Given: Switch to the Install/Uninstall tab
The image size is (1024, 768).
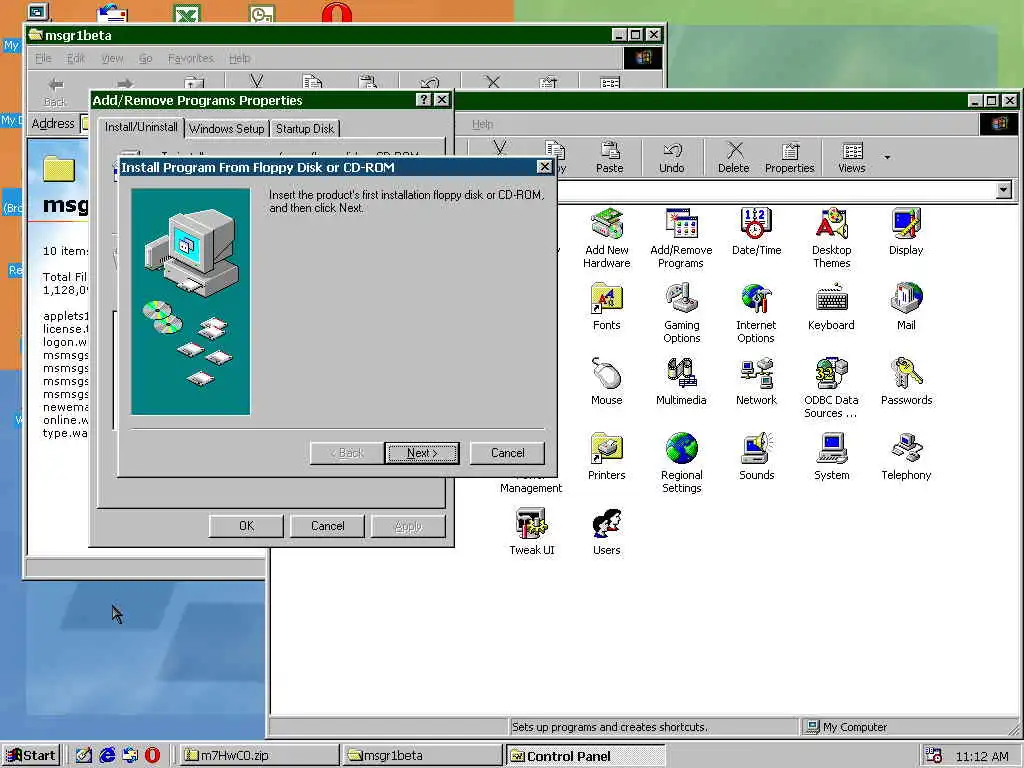Looking at the screenshot, I should pos(141,127).
